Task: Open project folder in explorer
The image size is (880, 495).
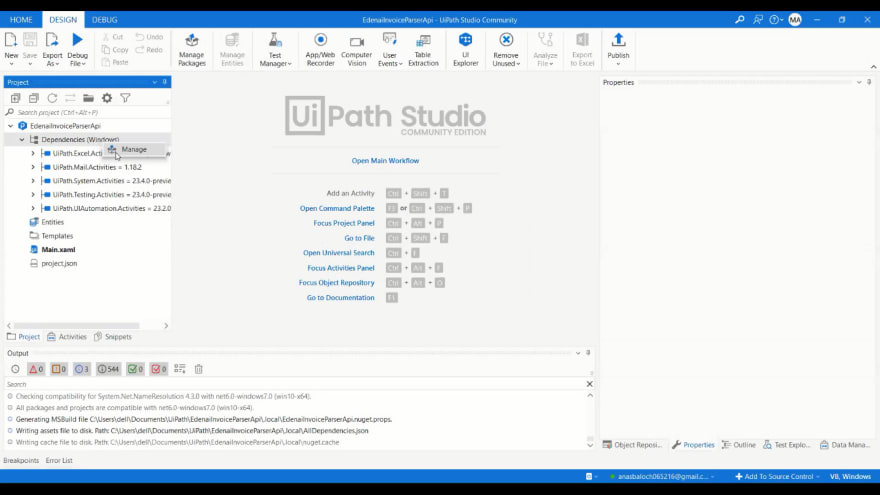Action: pyautogui.click(x=88, y=98)
